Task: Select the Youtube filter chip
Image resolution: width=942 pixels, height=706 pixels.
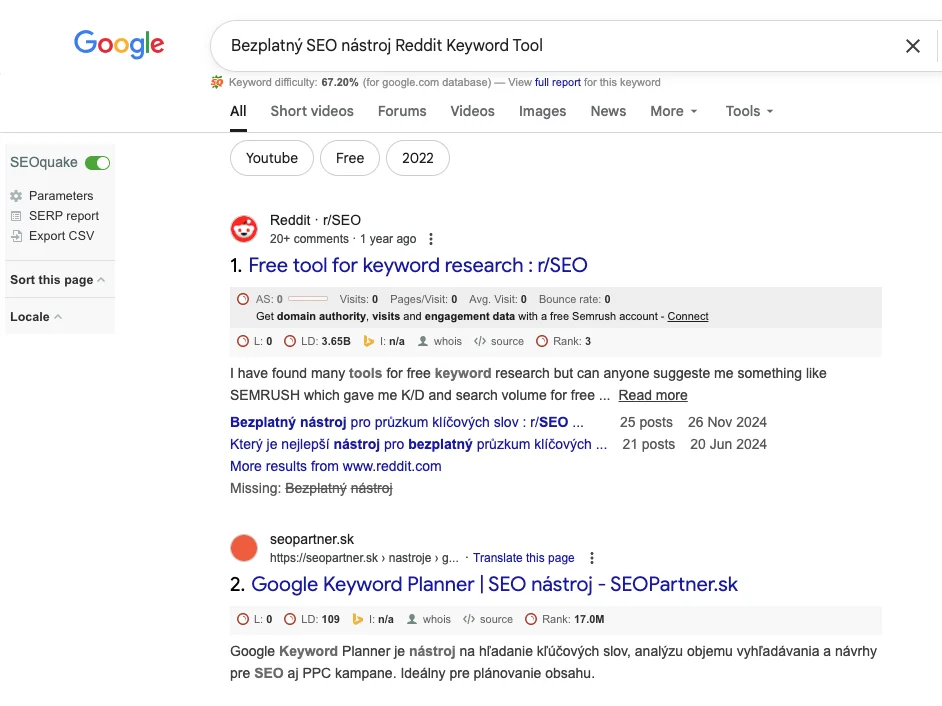Action: pyautogui.click(x=272, y=158)
